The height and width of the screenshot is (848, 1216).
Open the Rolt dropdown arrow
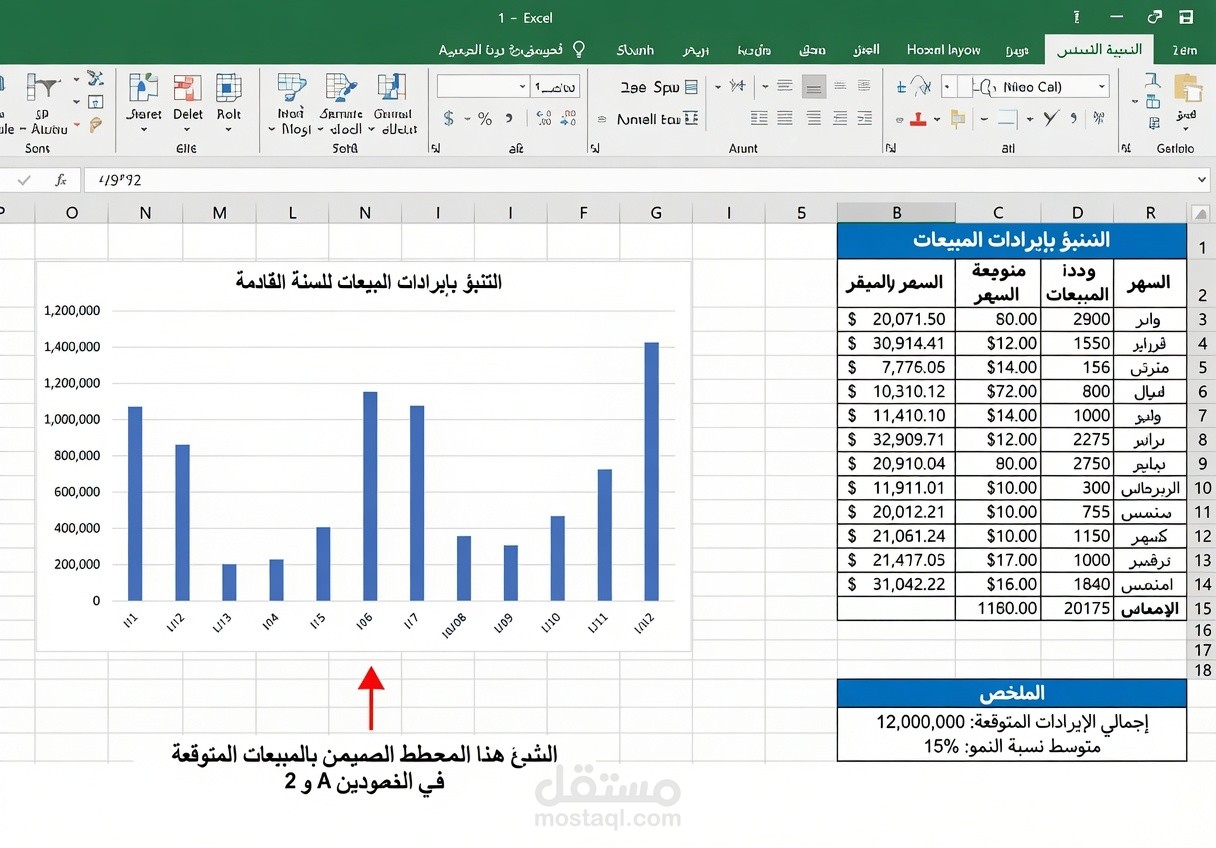pos(229,130)
